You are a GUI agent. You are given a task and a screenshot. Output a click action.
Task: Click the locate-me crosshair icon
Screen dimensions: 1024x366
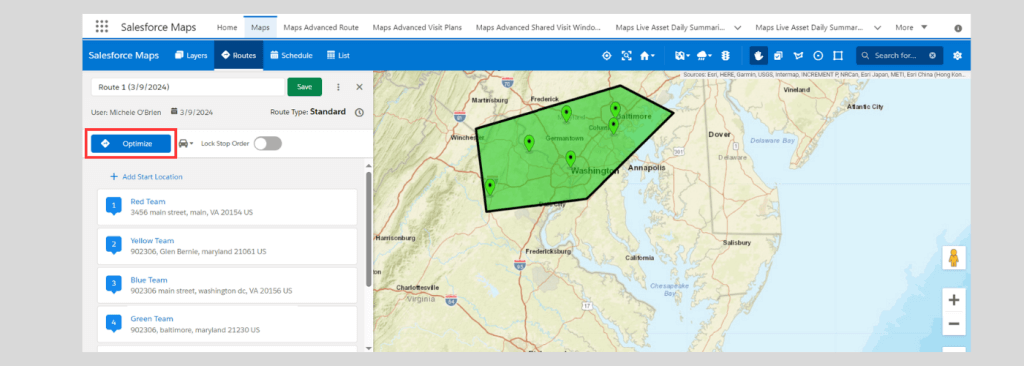tap(607, 56)
